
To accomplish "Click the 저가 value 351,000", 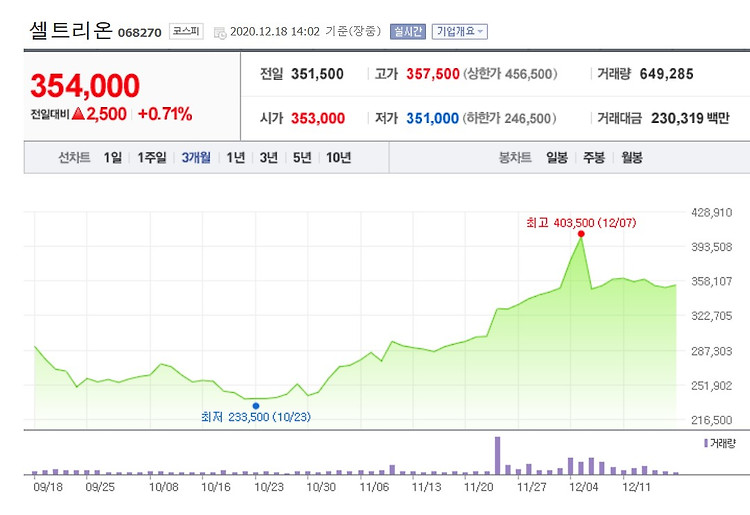I will tap(432, 118).
